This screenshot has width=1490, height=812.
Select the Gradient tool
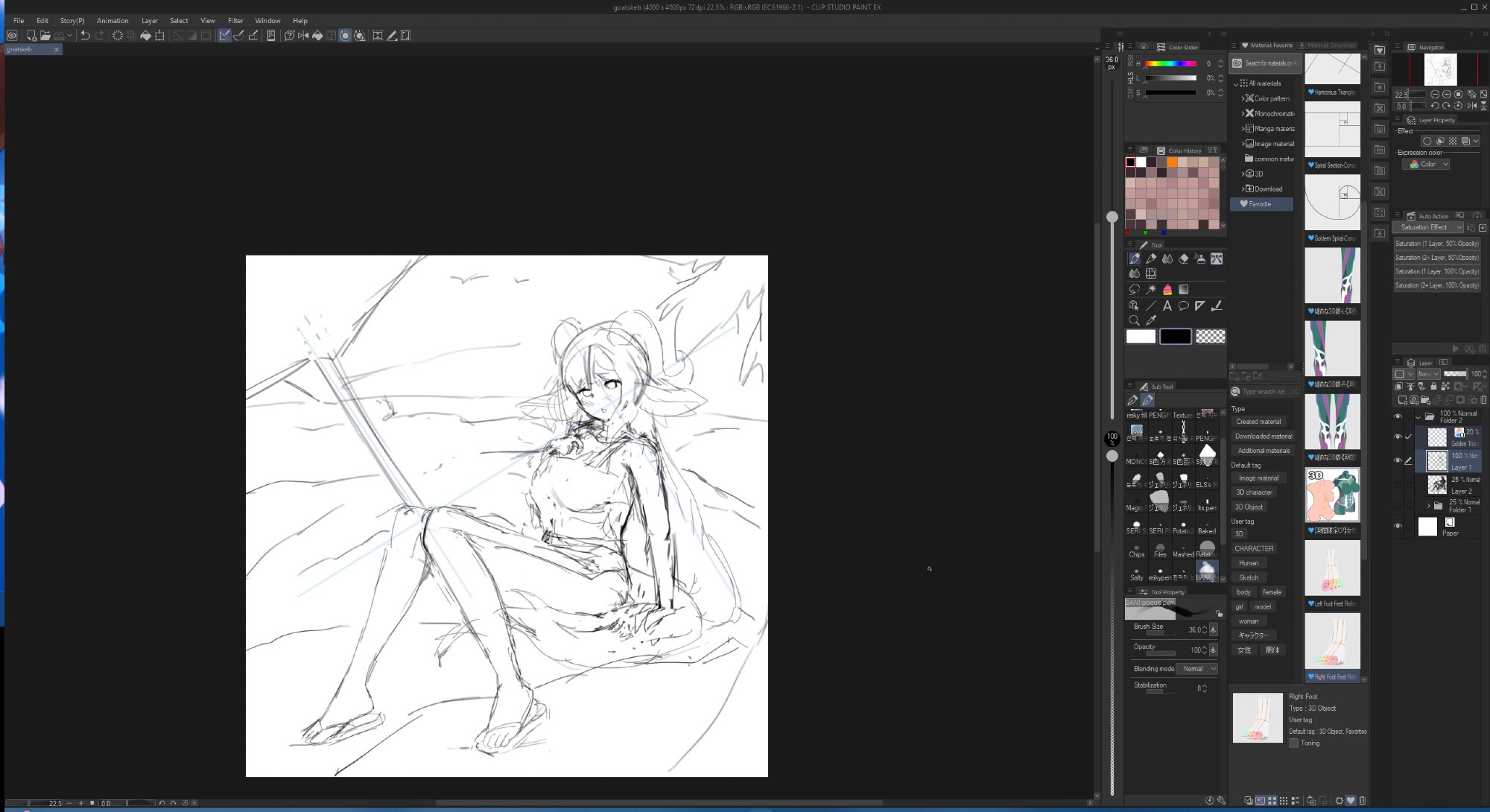tap(1184, 289)
